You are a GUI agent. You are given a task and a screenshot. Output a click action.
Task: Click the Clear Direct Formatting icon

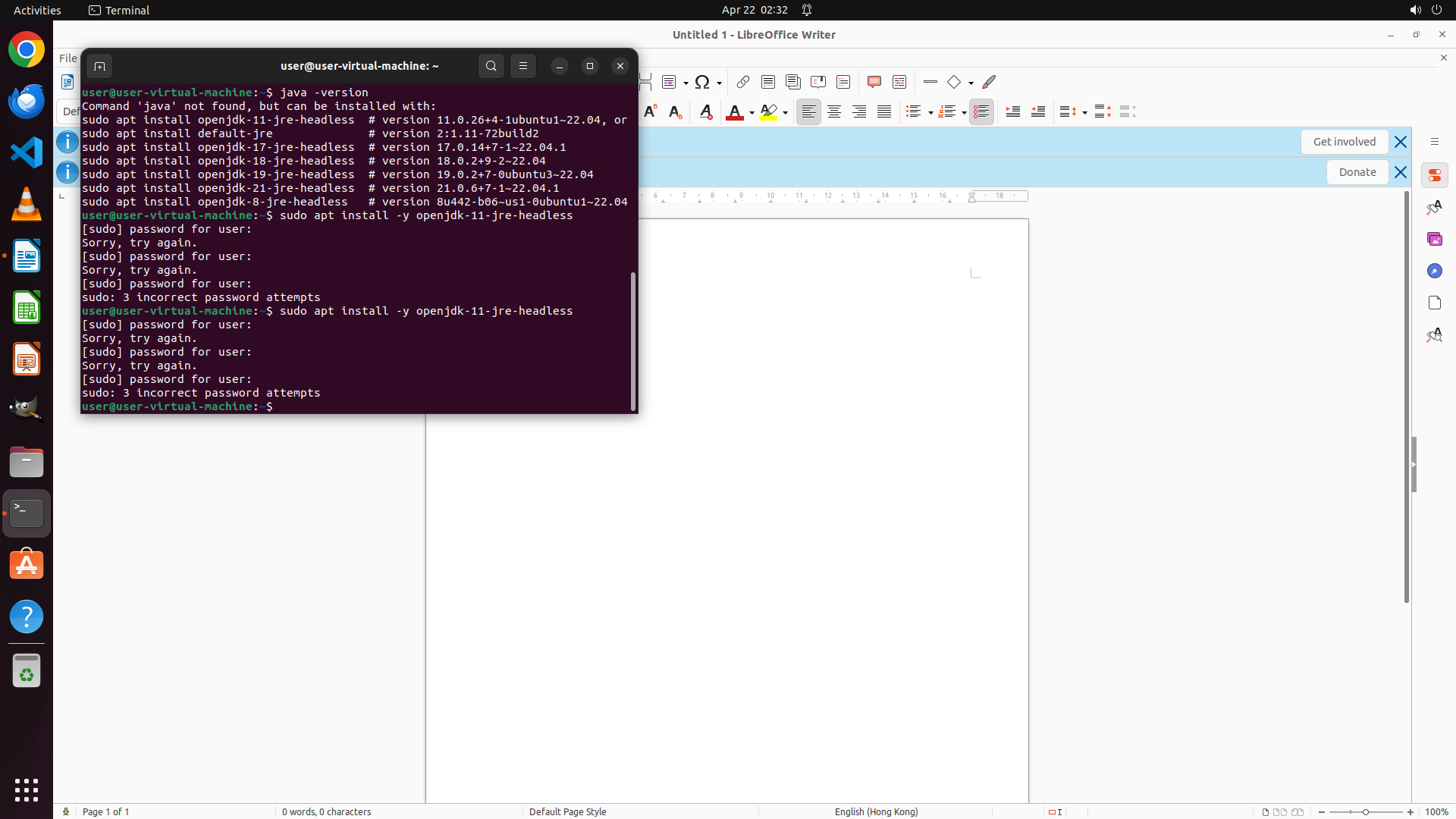[x=705, y=112]
